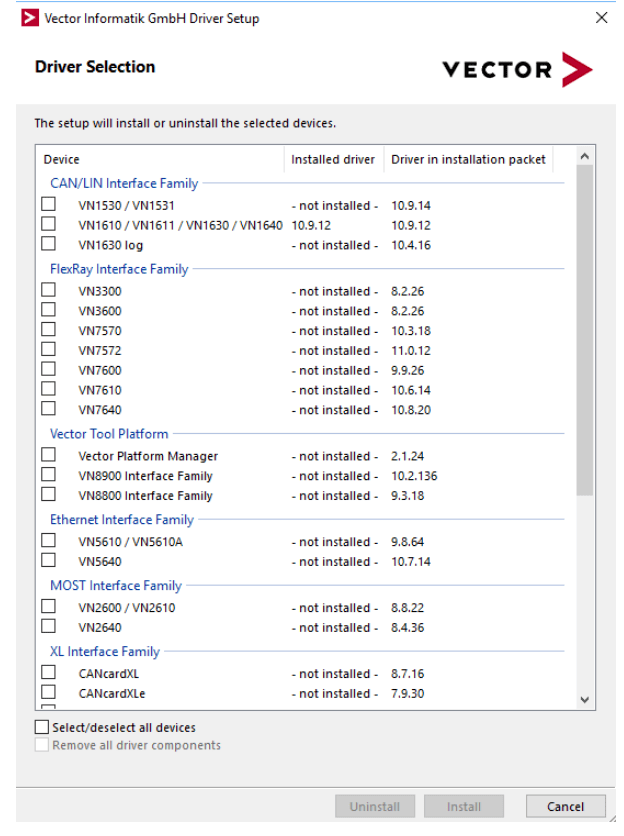Click the scrollbar up arrow
The height and width of the screenshot is (836, 624).
tap(585, 157)
